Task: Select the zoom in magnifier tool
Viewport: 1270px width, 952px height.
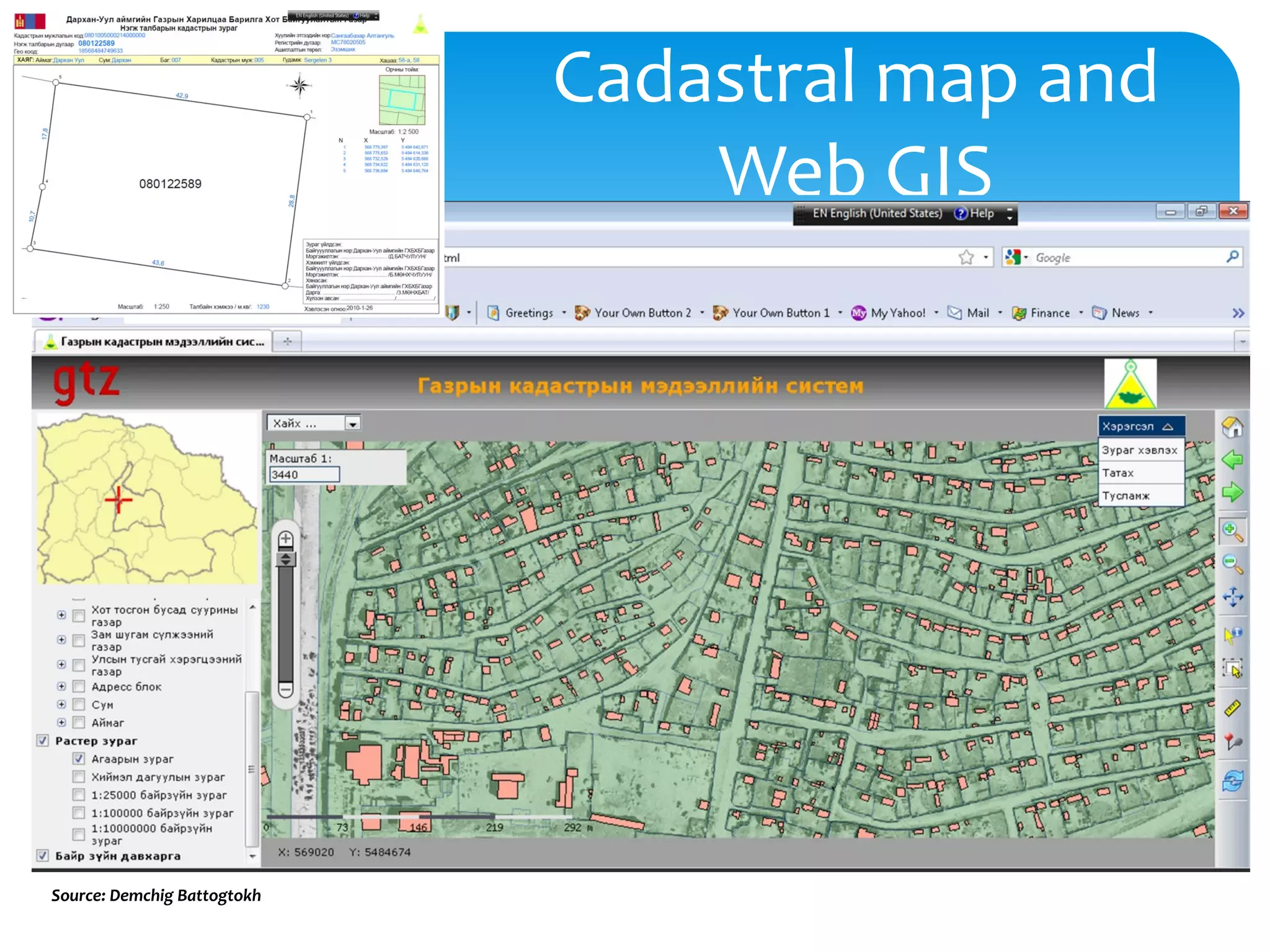Action: tap(1232, 531)
